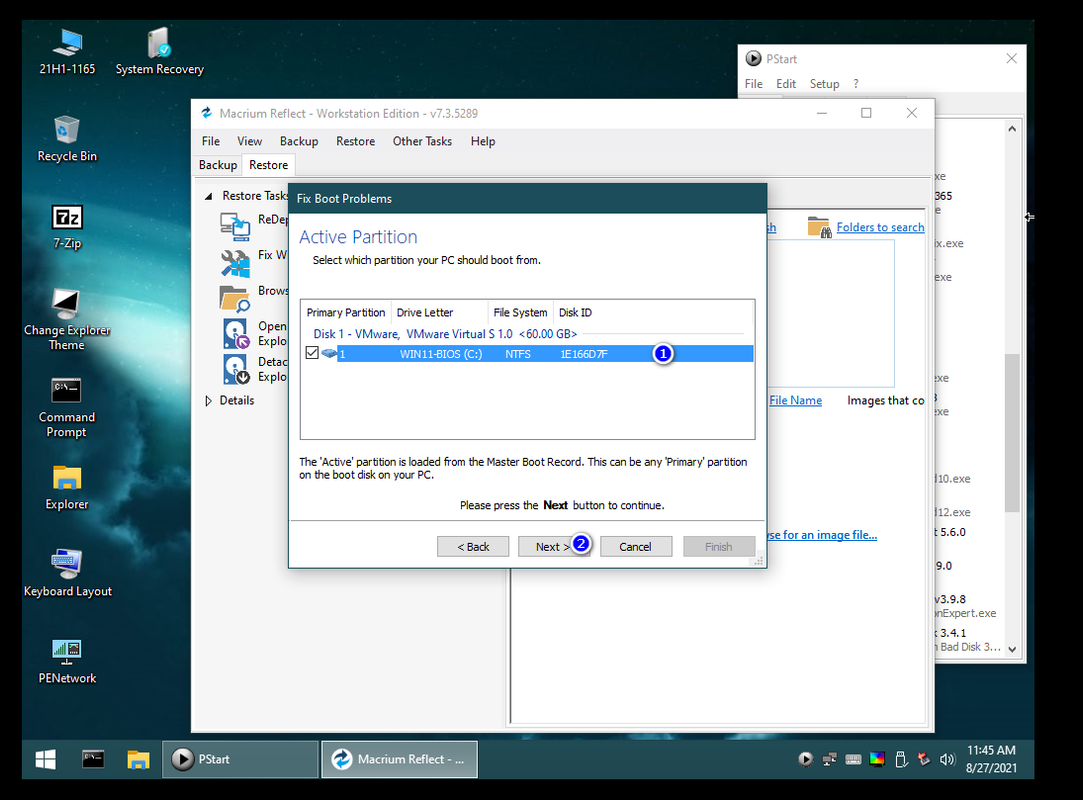Image resolution: width=1083 pixels, height=800 pixels.
Task: Open the Keyboard Layout shortcut
Action: pyautogui.click(x=67, y=573)
